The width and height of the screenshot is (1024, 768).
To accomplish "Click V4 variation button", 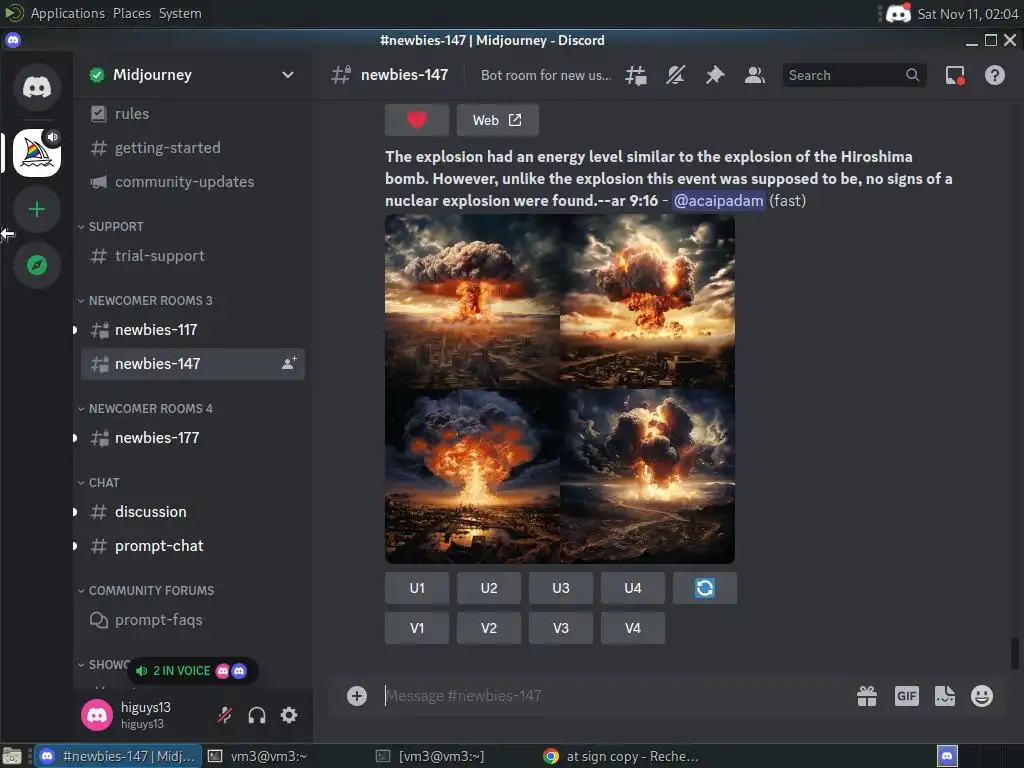I will [633, 628].
